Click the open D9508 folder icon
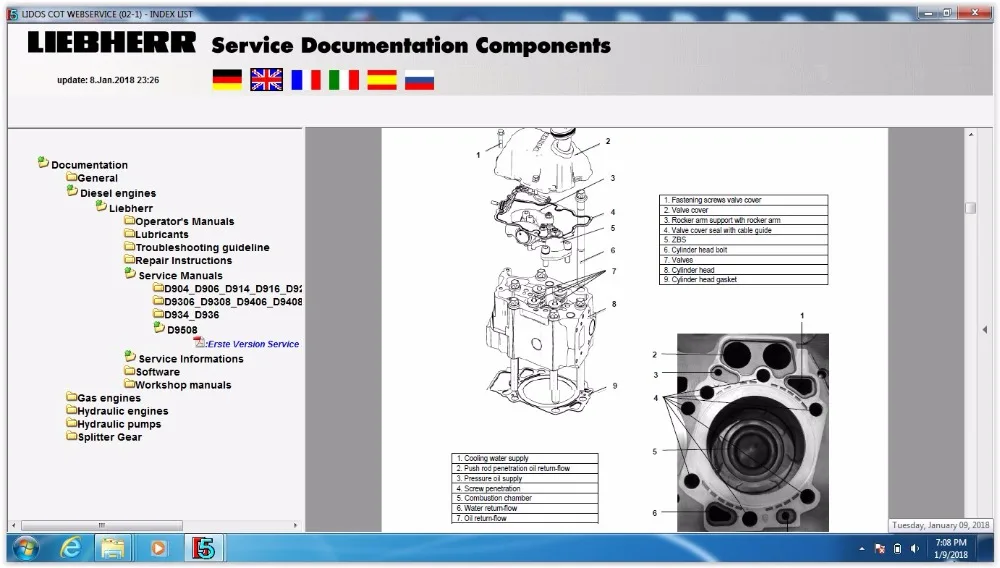Screen dimensions: 1000x568 coord(159,327)
